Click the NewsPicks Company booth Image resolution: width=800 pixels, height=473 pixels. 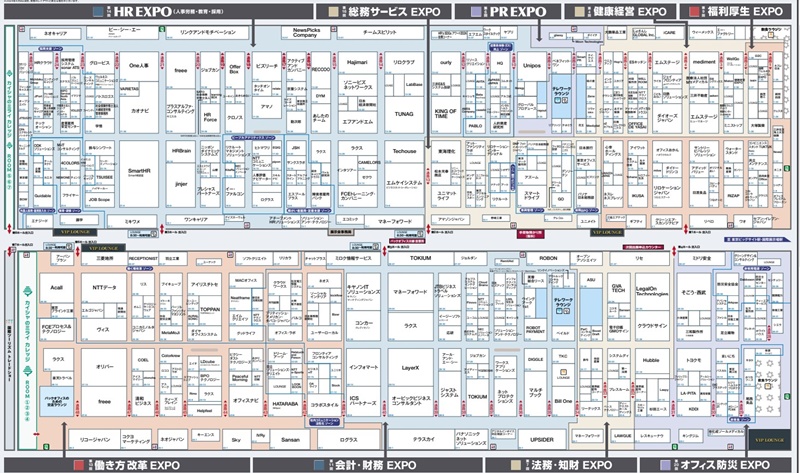pos(306,33)
